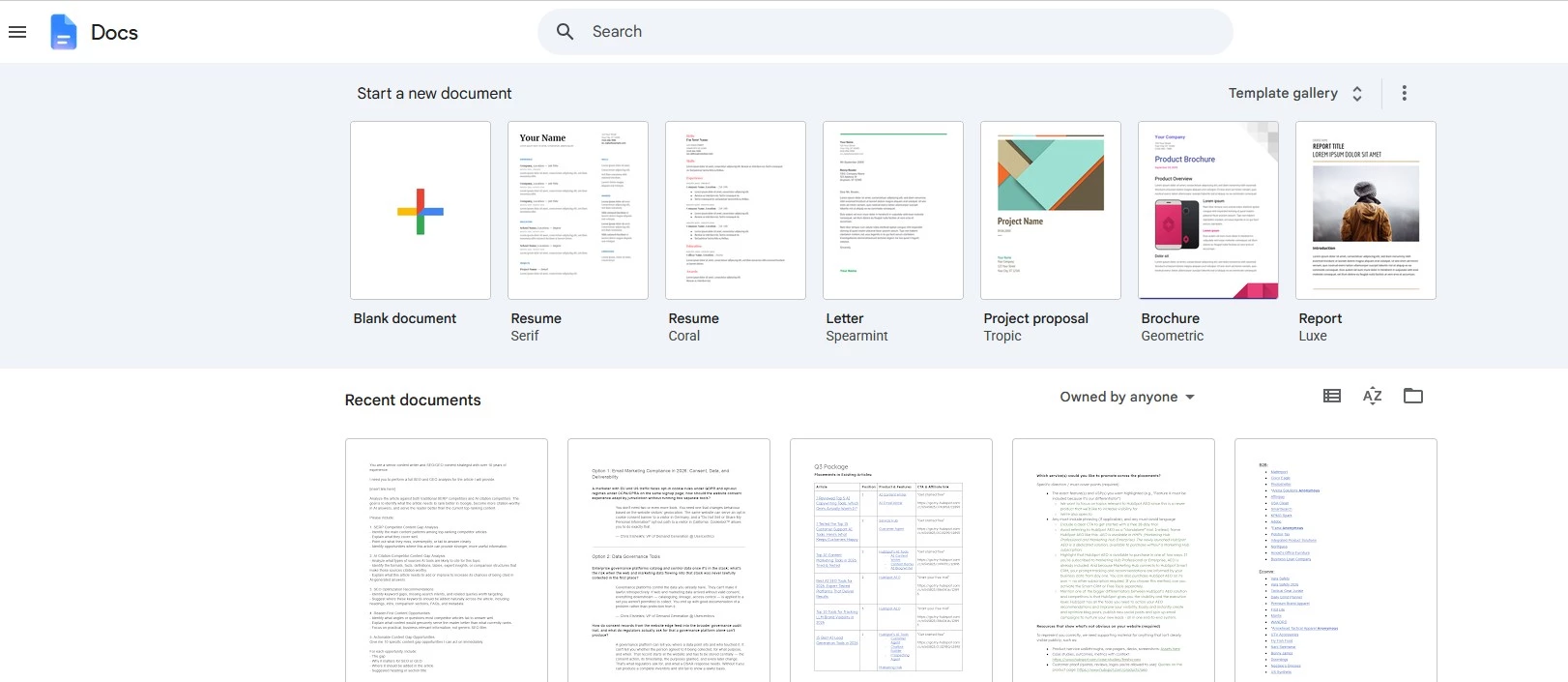
Task: Click the Report label text
Action: 1321,318
